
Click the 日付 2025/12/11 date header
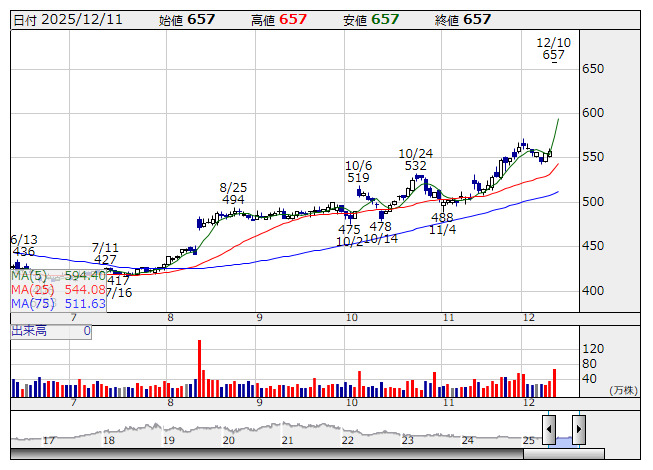[x=68, y=20]
